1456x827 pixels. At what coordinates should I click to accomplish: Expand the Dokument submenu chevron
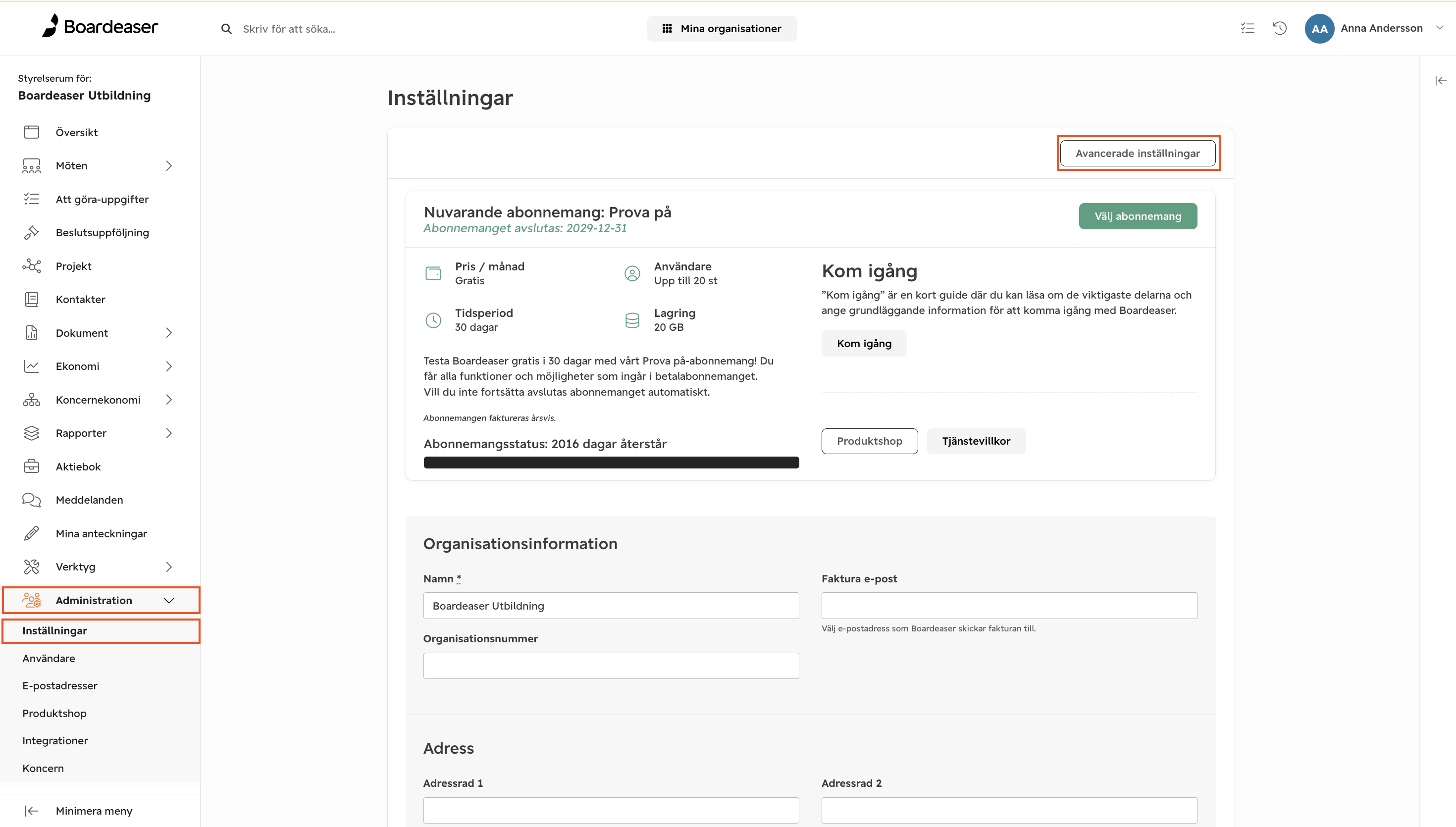[x=169, y=333]
